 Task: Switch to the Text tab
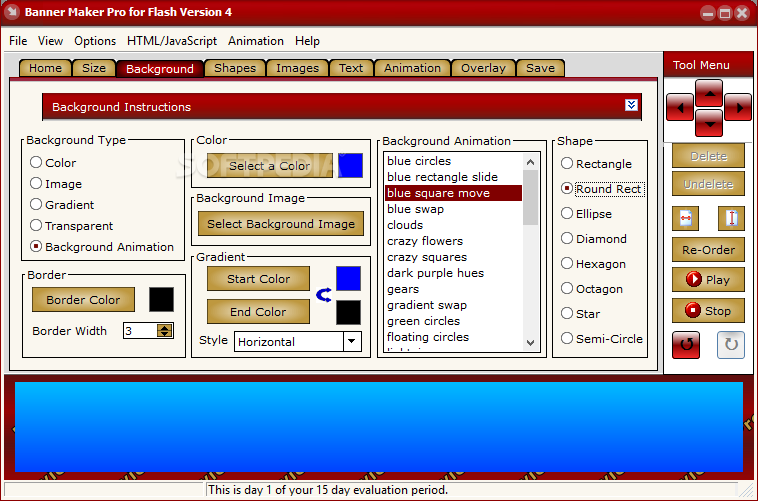[x=351, y=68]
